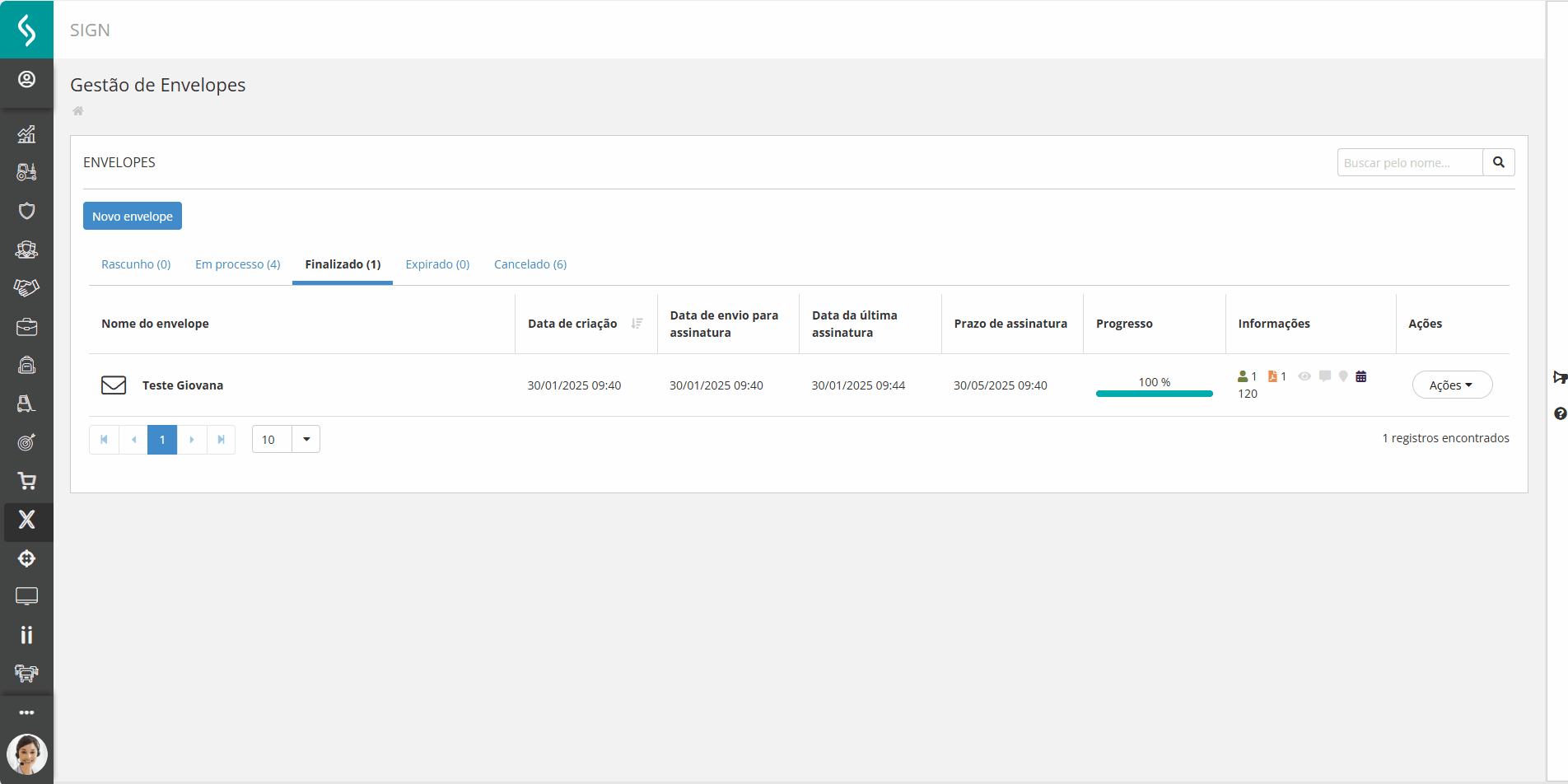Image resolution: width=1568 pixels, height=784 pixels.
Task: Click the comment bubble icon in Informações
Action: click(x=1325, y=376)
